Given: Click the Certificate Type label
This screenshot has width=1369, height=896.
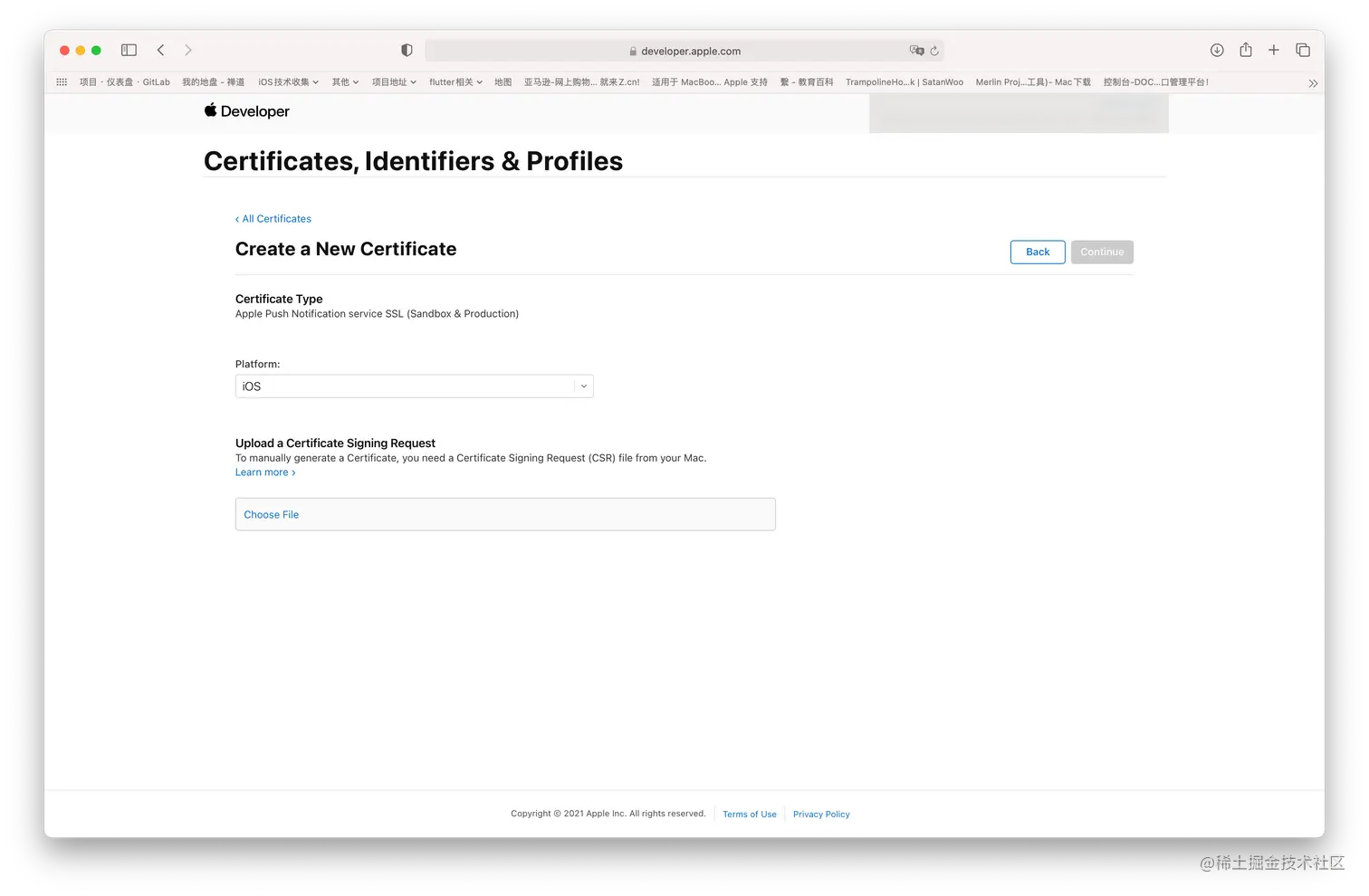Looking at the screenshot, I should [279, 299].
